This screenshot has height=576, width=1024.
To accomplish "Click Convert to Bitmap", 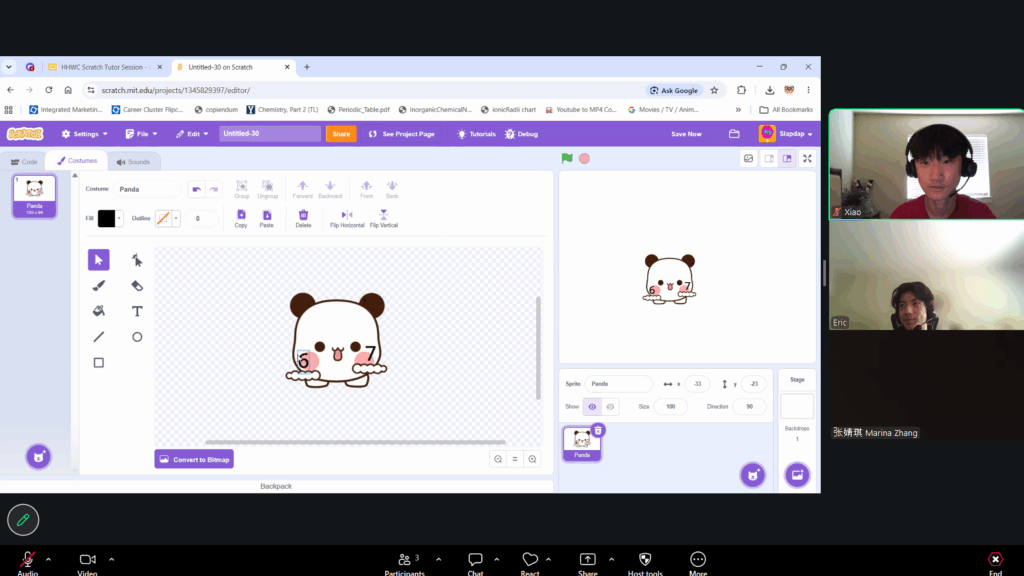I will coord(194,459).
